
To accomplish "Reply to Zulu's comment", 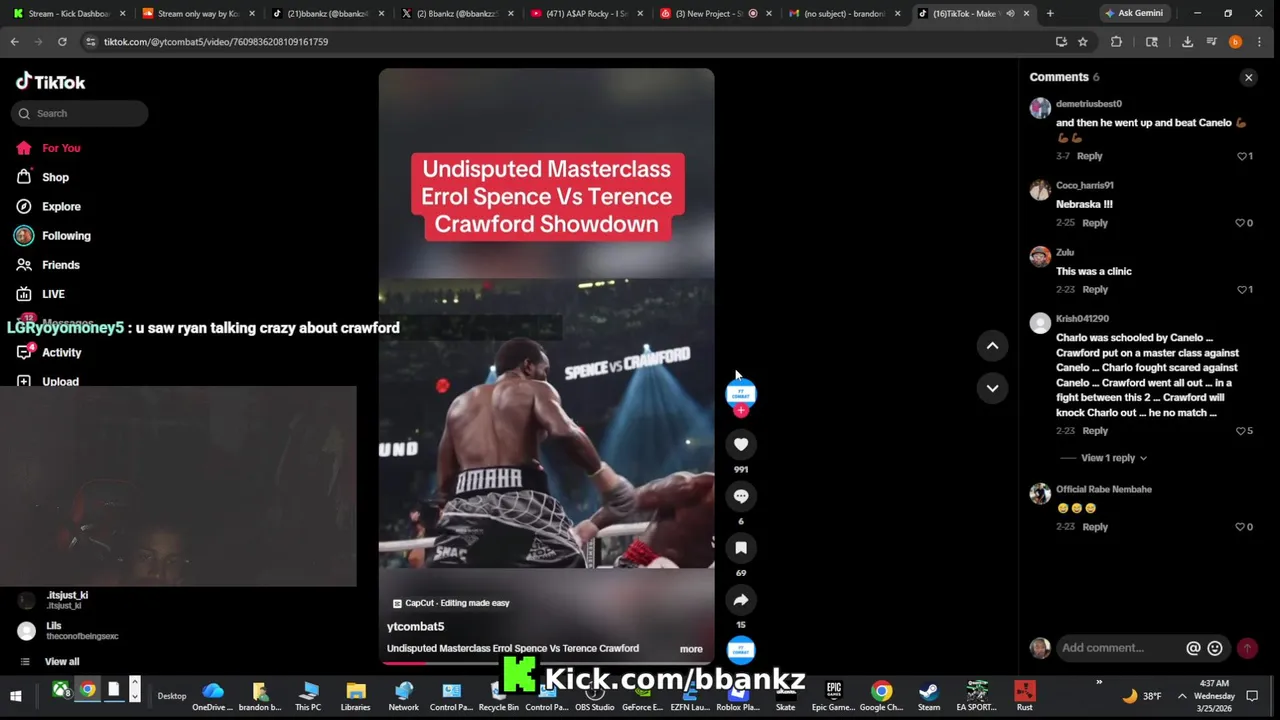I will point(1095,290).
